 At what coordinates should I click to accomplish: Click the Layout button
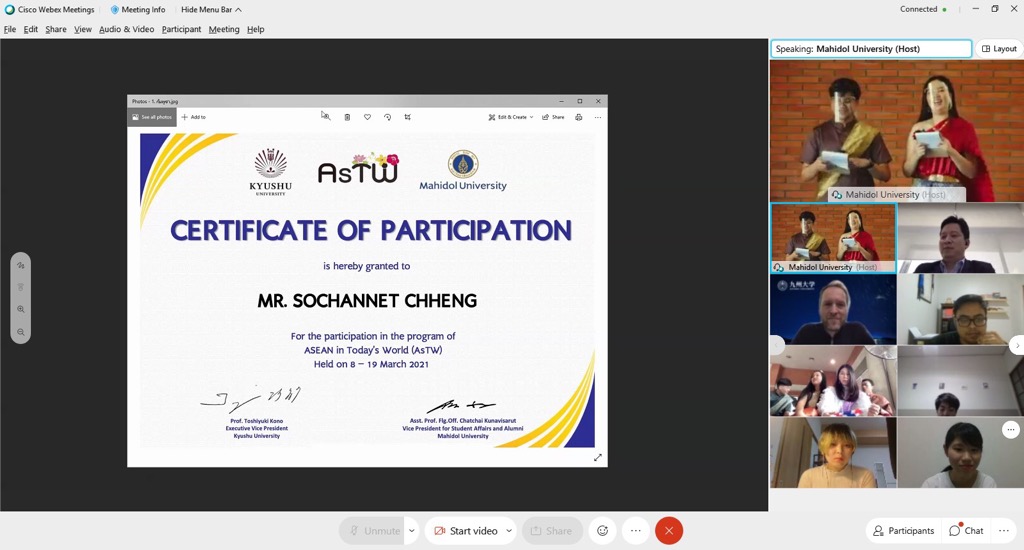click(x=998, y=49)
